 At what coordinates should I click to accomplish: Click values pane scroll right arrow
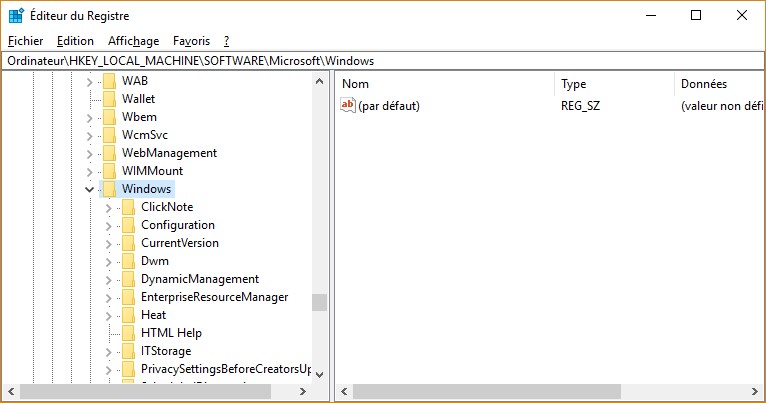(x=755, y=391)
